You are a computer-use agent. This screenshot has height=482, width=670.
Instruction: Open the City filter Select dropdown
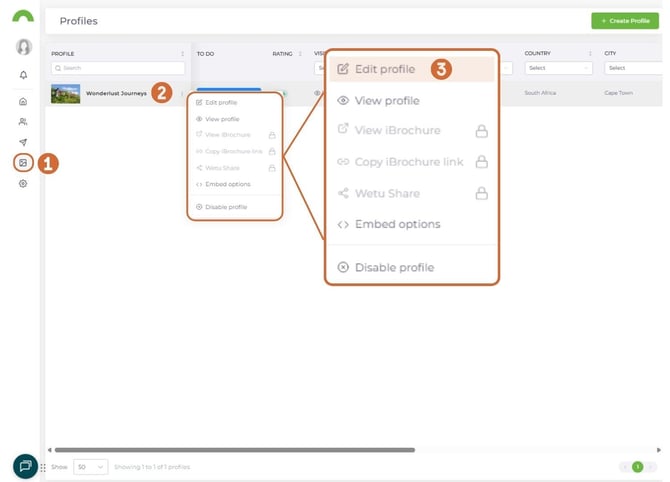(630, 68)
